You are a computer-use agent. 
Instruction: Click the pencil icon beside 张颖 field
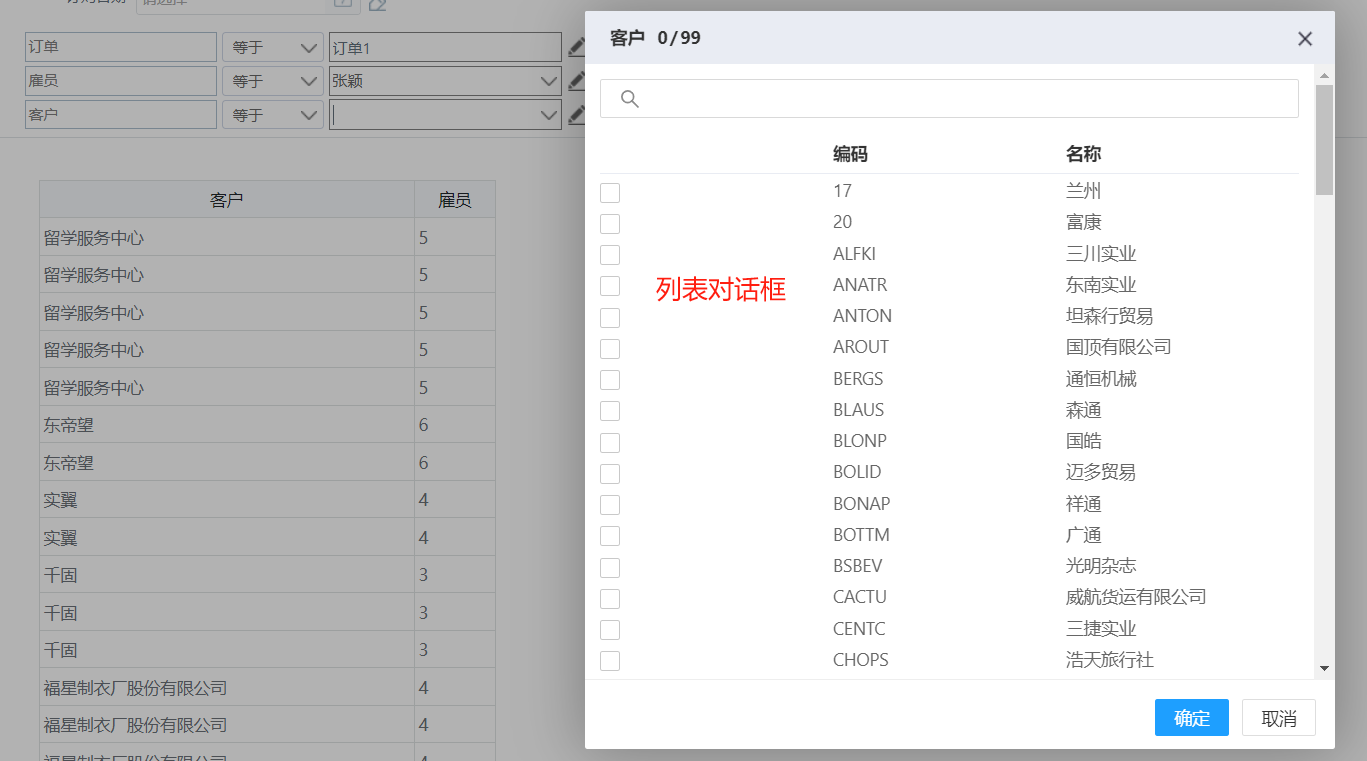coord(576,81)
